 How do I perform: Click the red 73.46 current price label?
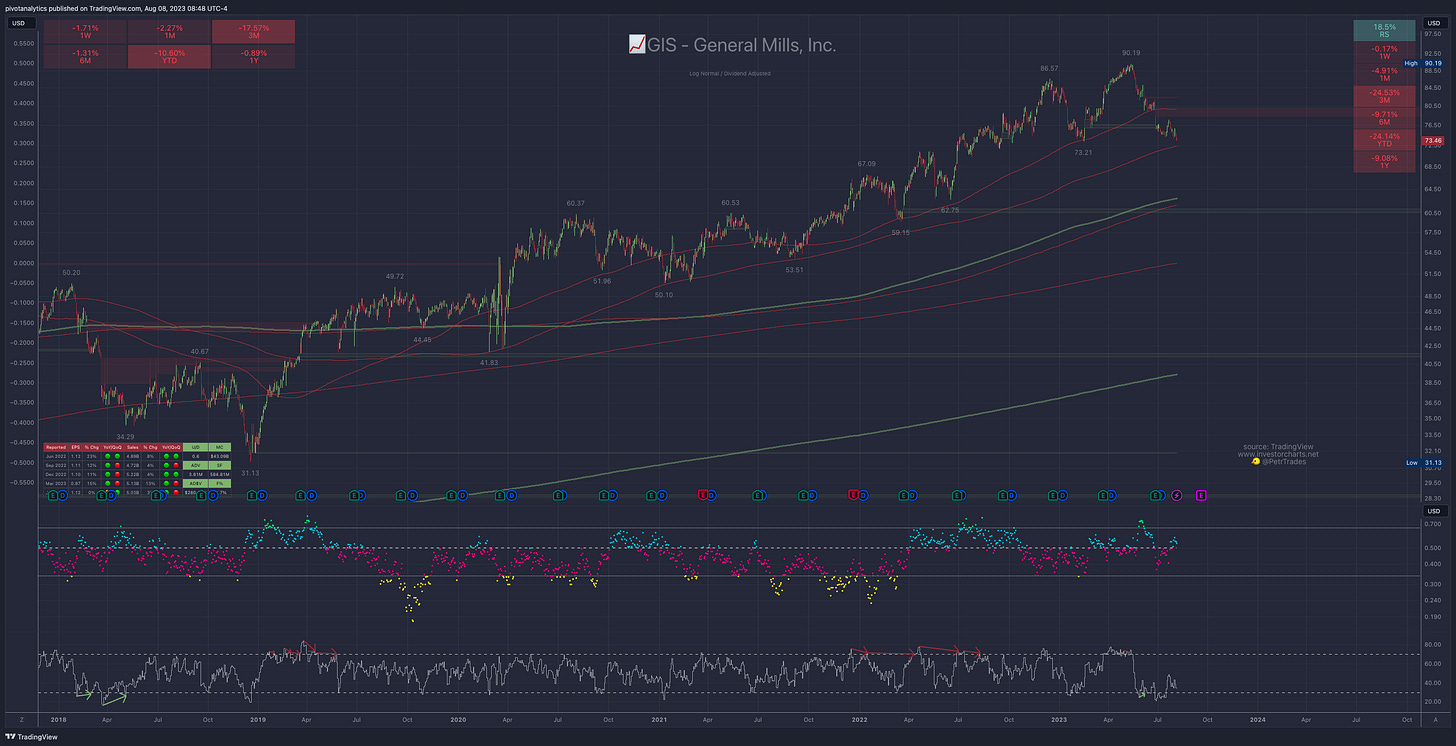pyautogui.click(x=1431, y=142)
